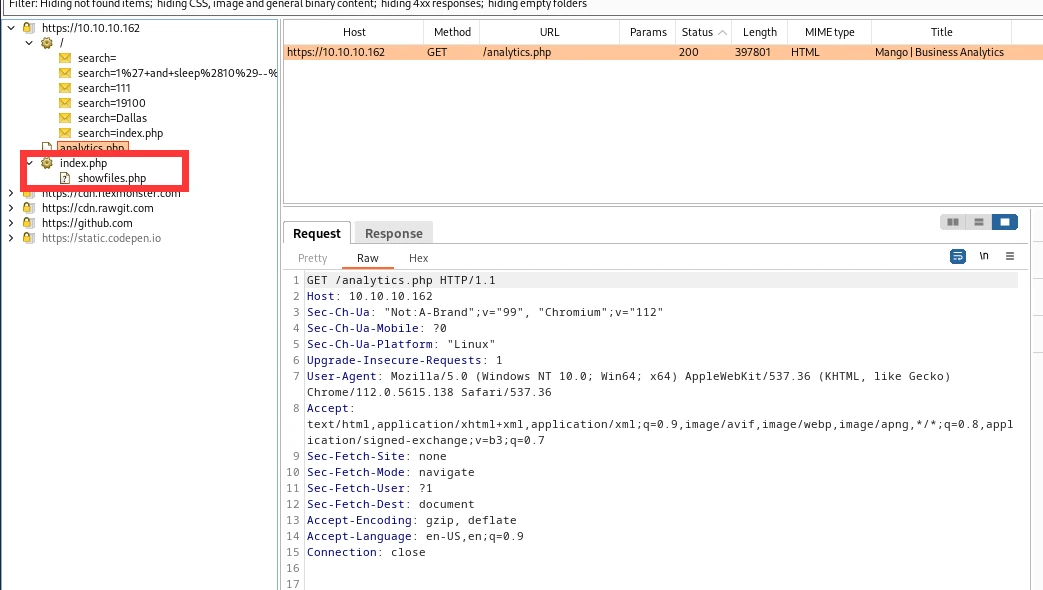Open the message editor hamburger menu
Viewport: 1043px width, 590px height.
point(1010,256)
